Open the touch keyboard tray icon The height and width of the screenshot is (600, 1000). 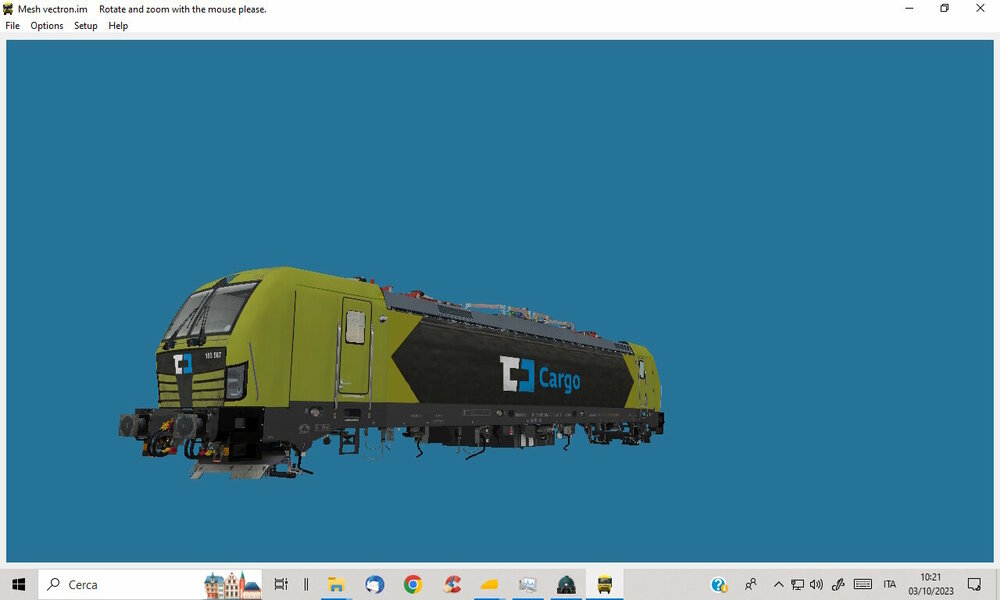coord(862,584)
